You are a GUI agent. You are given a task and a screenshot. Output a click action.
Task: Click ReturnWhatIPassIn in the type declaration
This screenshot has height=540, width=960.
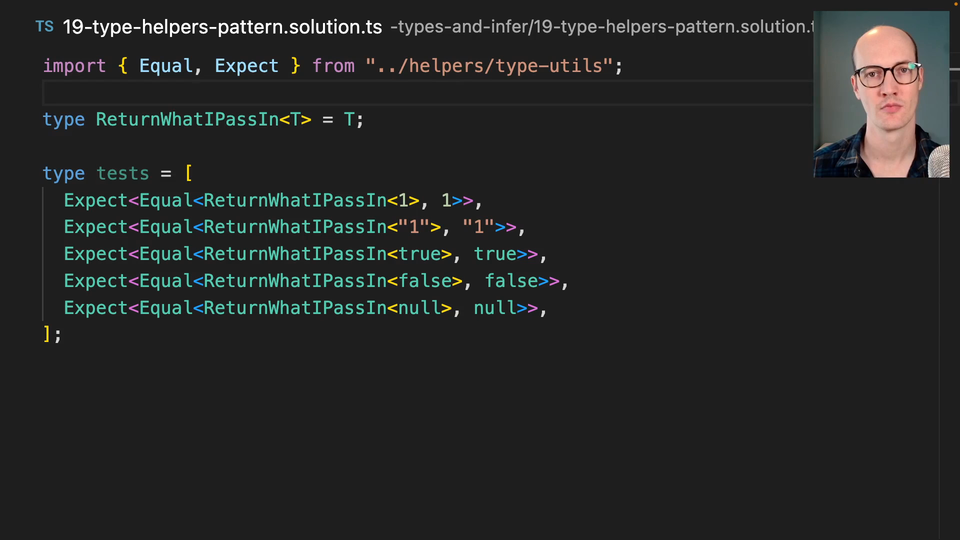click(x=187, y=120)
